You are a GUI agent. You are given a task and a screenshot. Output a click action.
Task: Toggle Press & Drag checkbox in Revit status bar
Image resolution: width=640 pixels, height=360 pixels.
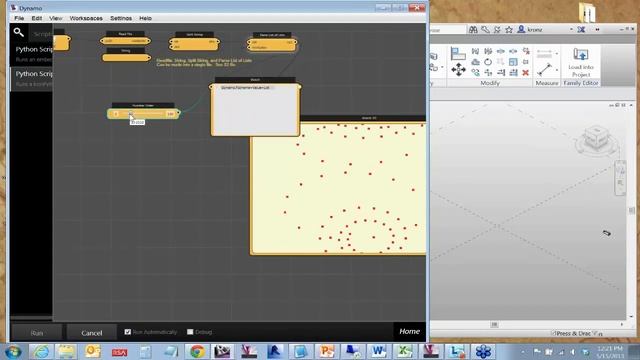(553, 333)
